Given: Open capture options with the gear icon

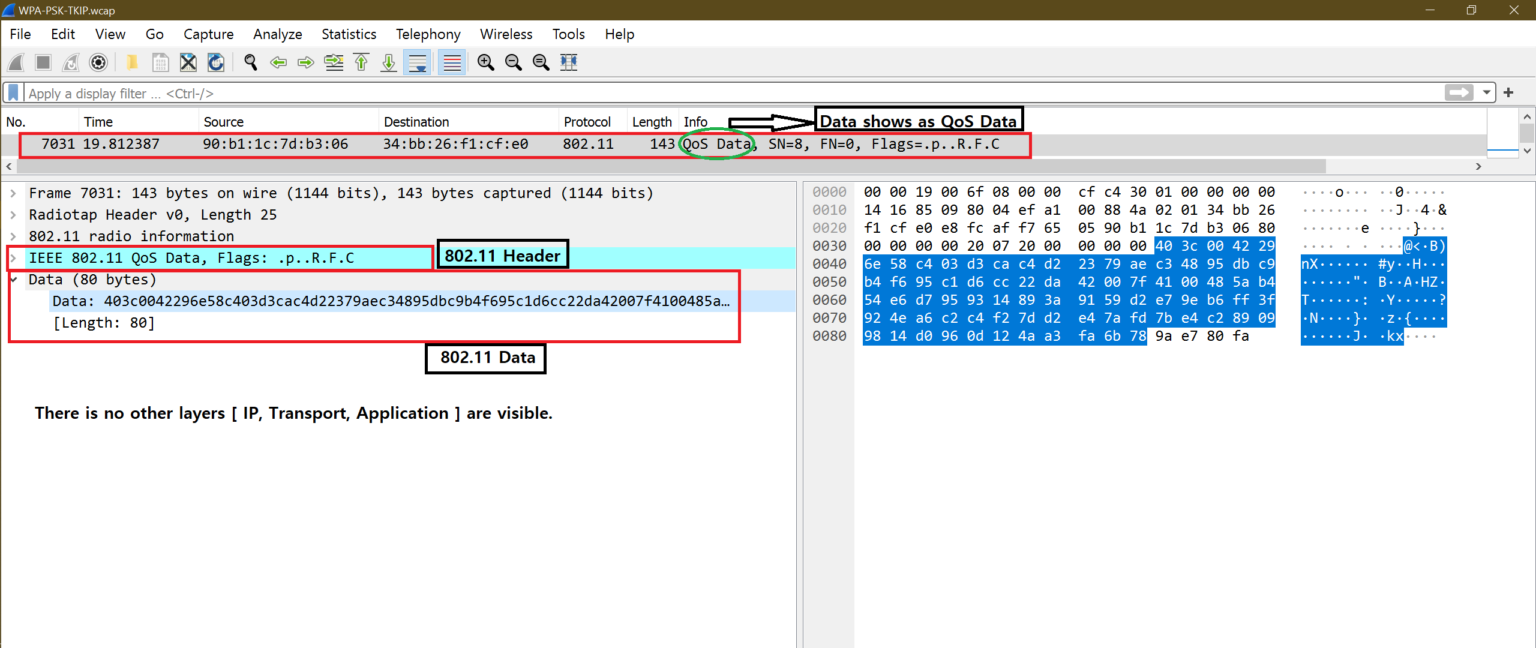Looking at the screenshot, I should (97, 62).
